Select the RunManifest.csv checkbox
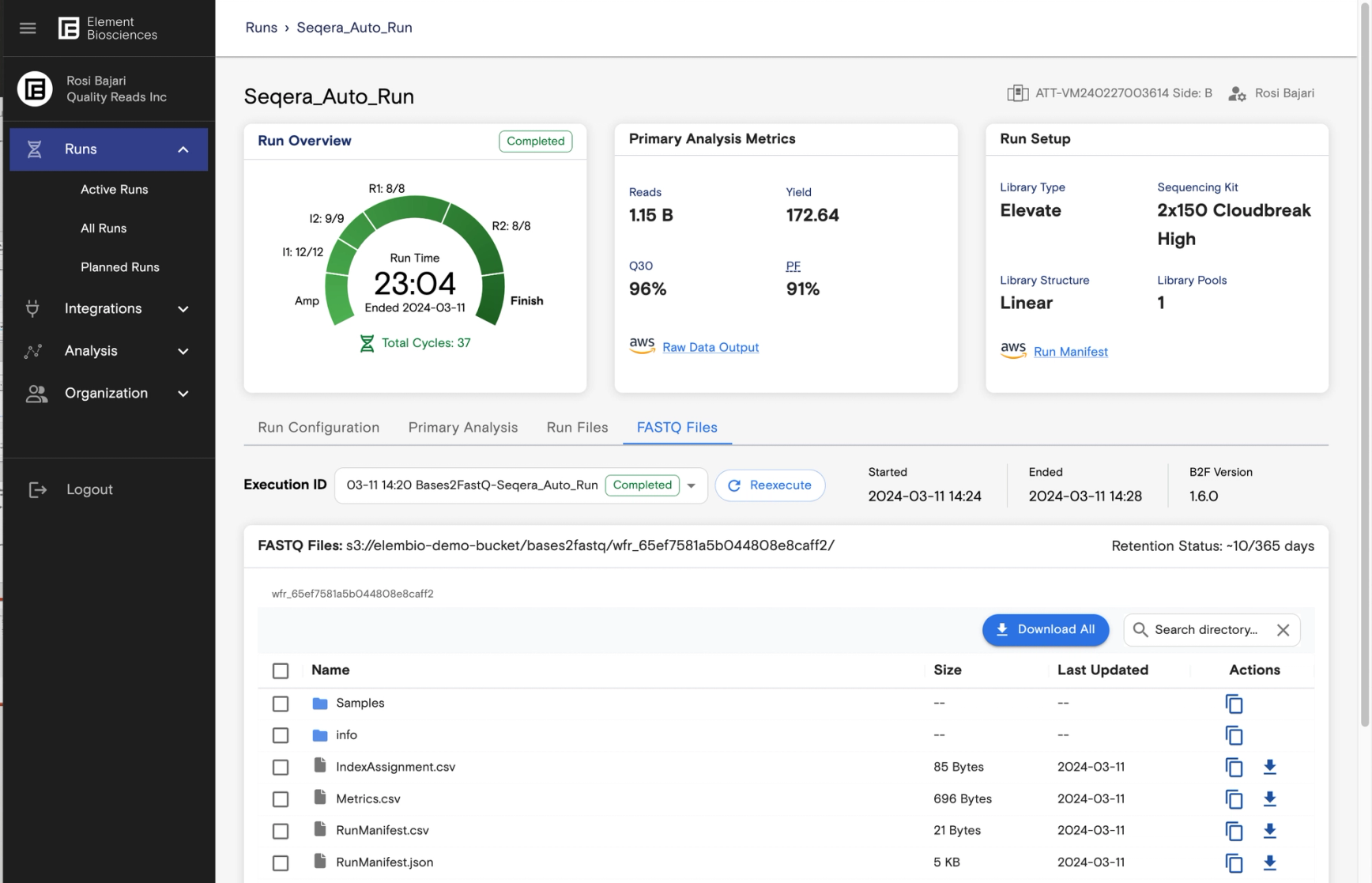The image size is (1372, 883). [x=281, y=831]
